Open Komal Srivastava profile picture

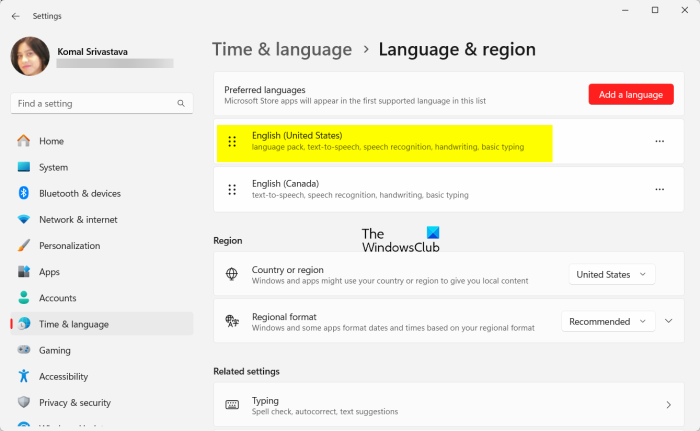(x=30, y=56)
